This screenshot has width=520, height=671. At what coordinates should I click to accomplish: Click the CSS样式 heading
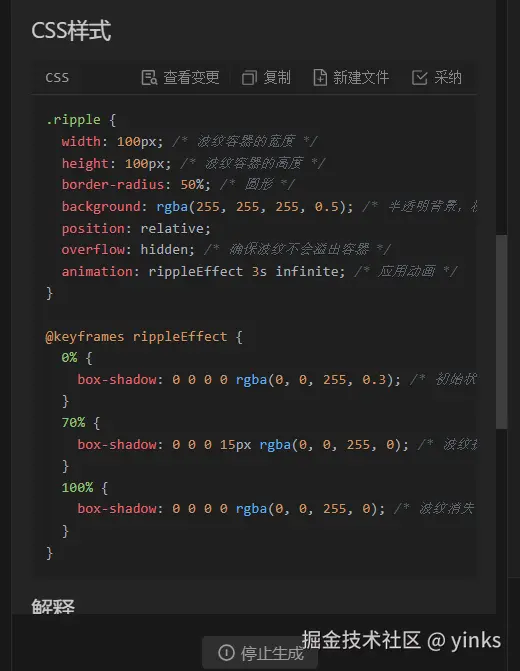point(71,31)
